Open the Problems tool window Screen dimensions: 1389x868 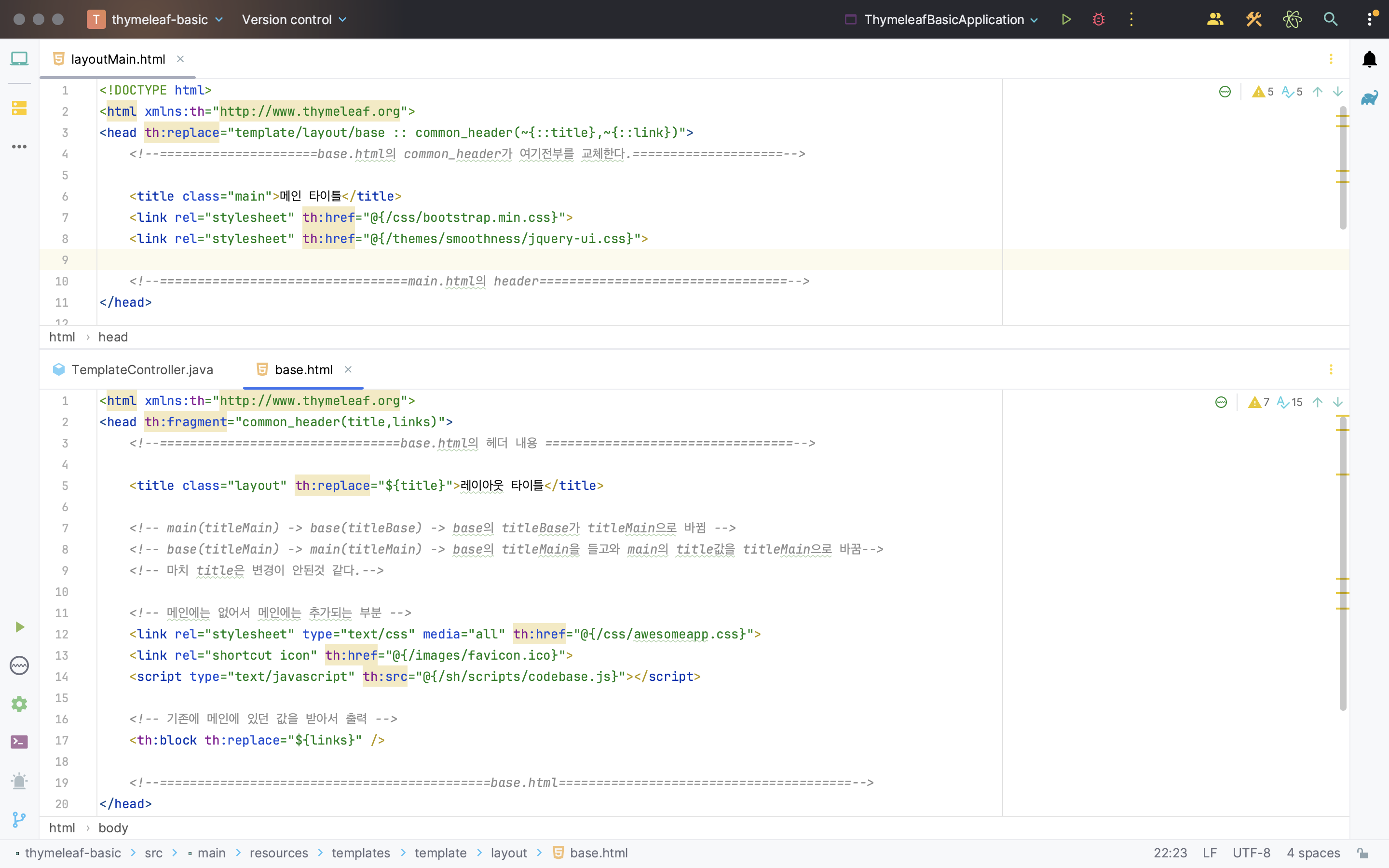[x=19, y=781]
